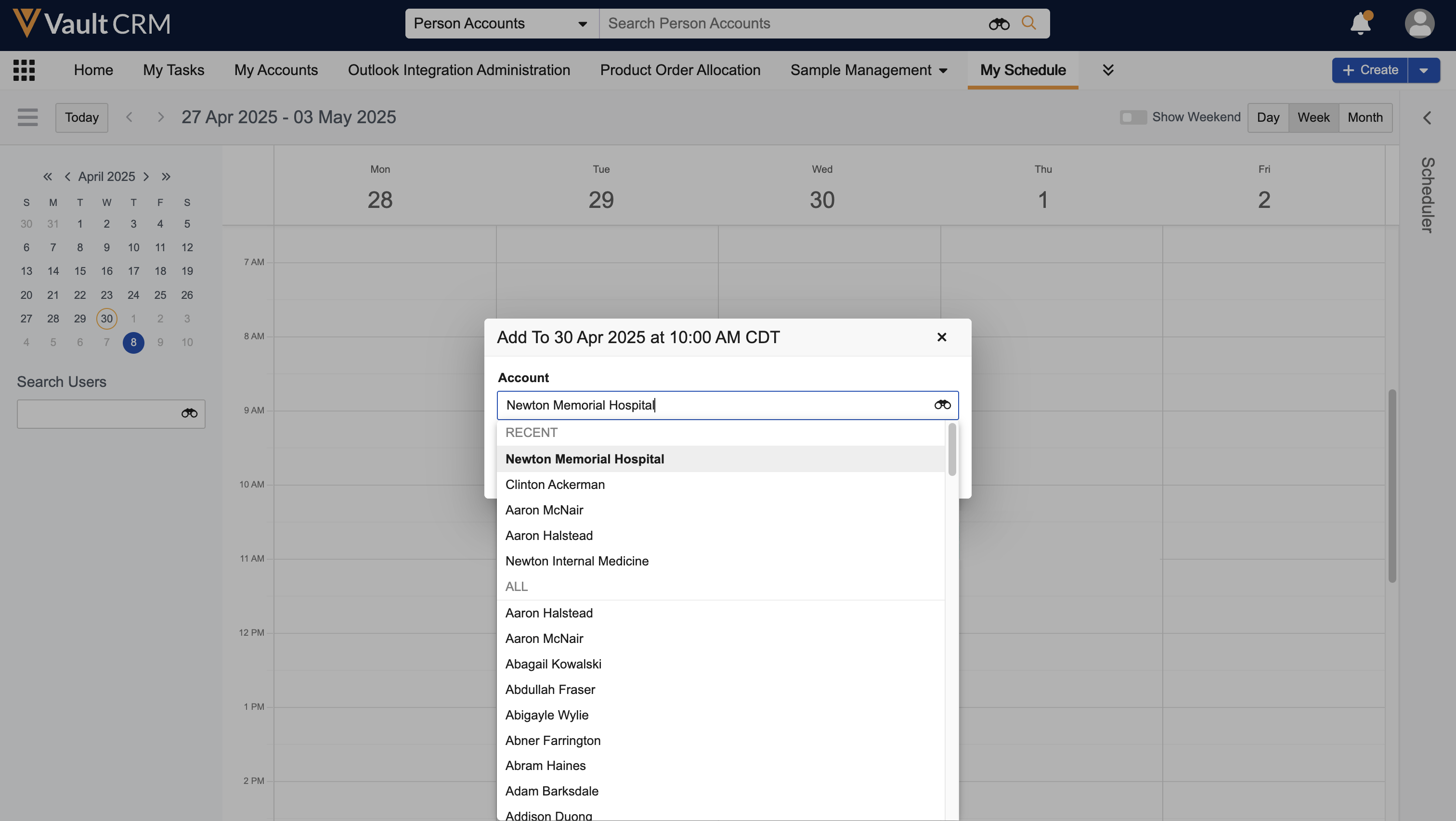Image resolution: width=1456 pixels, height=821 pixels.
Task: Click the Today button
Action: click(81, 117)
